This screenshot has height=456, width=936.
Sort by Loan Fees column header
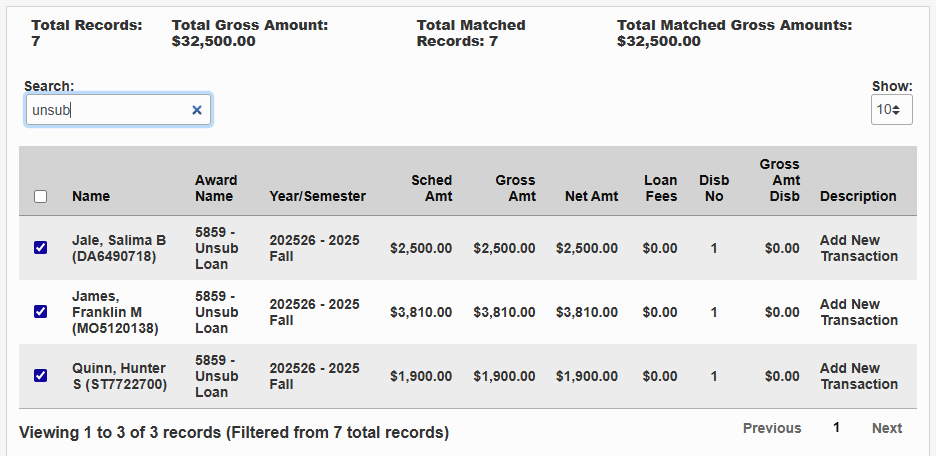[660, 188]
